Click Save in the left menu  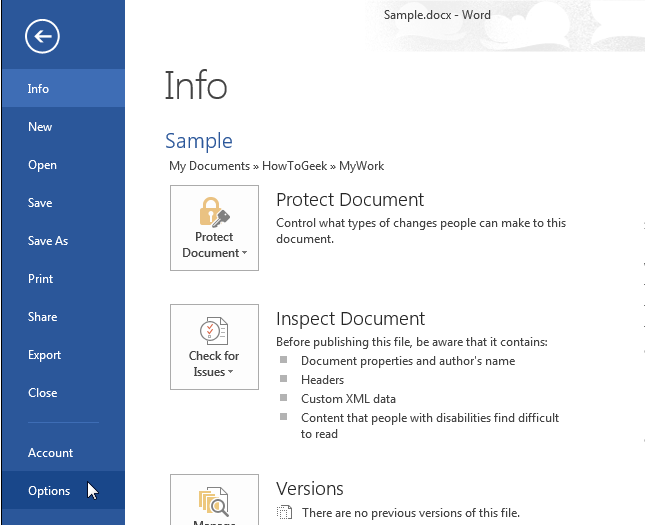[x=40, y=203]
